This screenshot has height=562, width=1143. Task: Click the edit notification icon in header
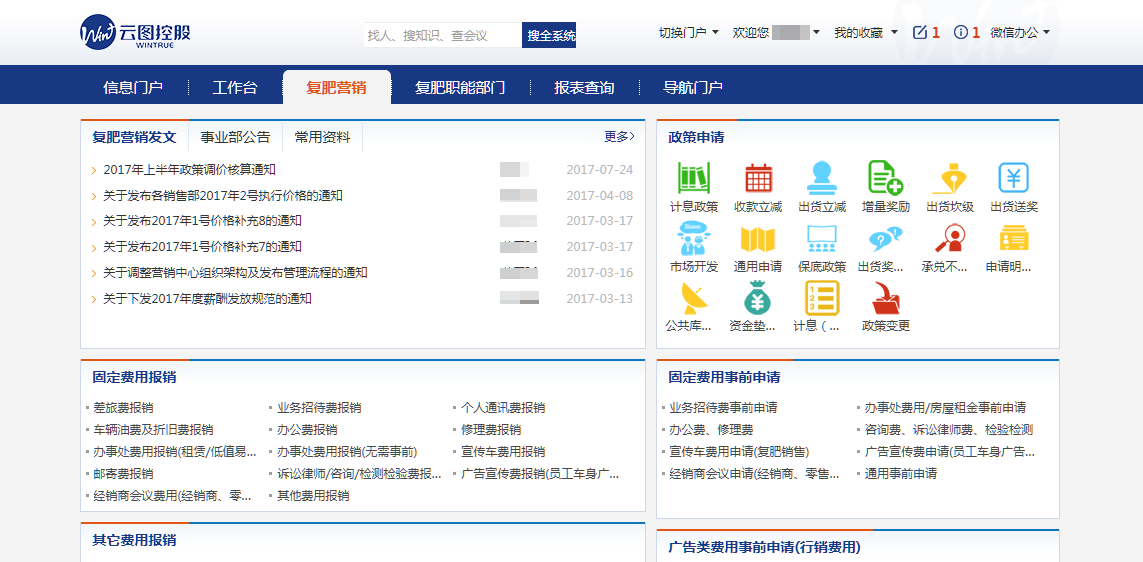coord(920,33)
